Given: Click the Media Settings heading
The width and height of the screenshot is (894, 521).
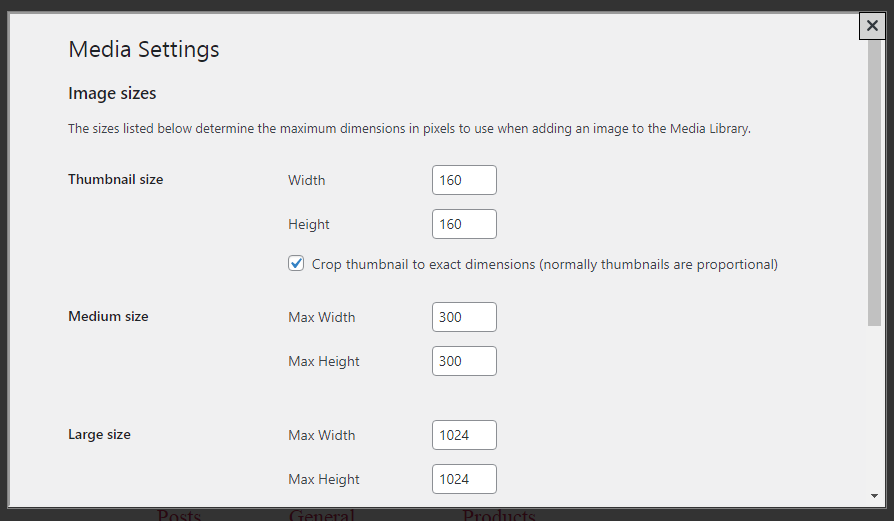Looking at the screenshot, I should click(143, 49).
